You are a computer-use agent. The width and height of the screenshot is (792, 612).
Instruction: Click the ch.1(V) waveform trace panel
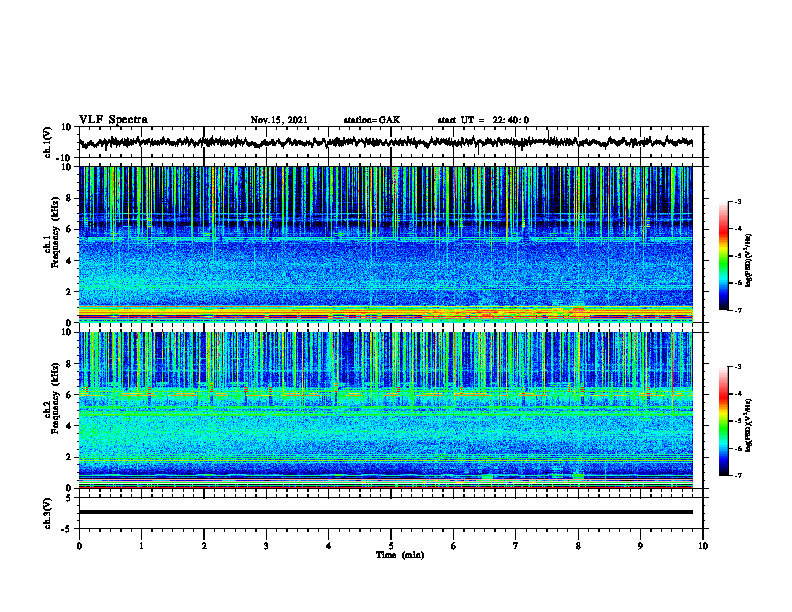pyautogui.click(x=390, y=142)
